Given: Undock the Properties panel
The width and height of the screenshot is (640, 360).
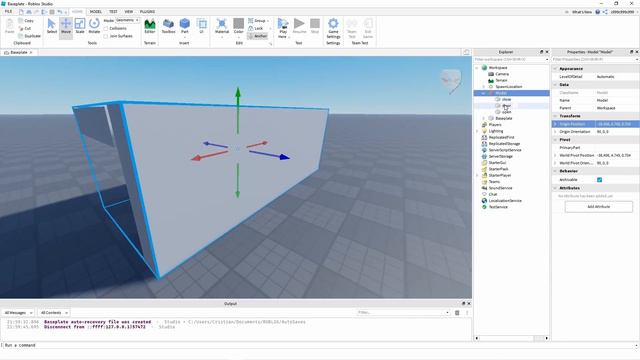Looking at the screenshot, I should (631, 52).
